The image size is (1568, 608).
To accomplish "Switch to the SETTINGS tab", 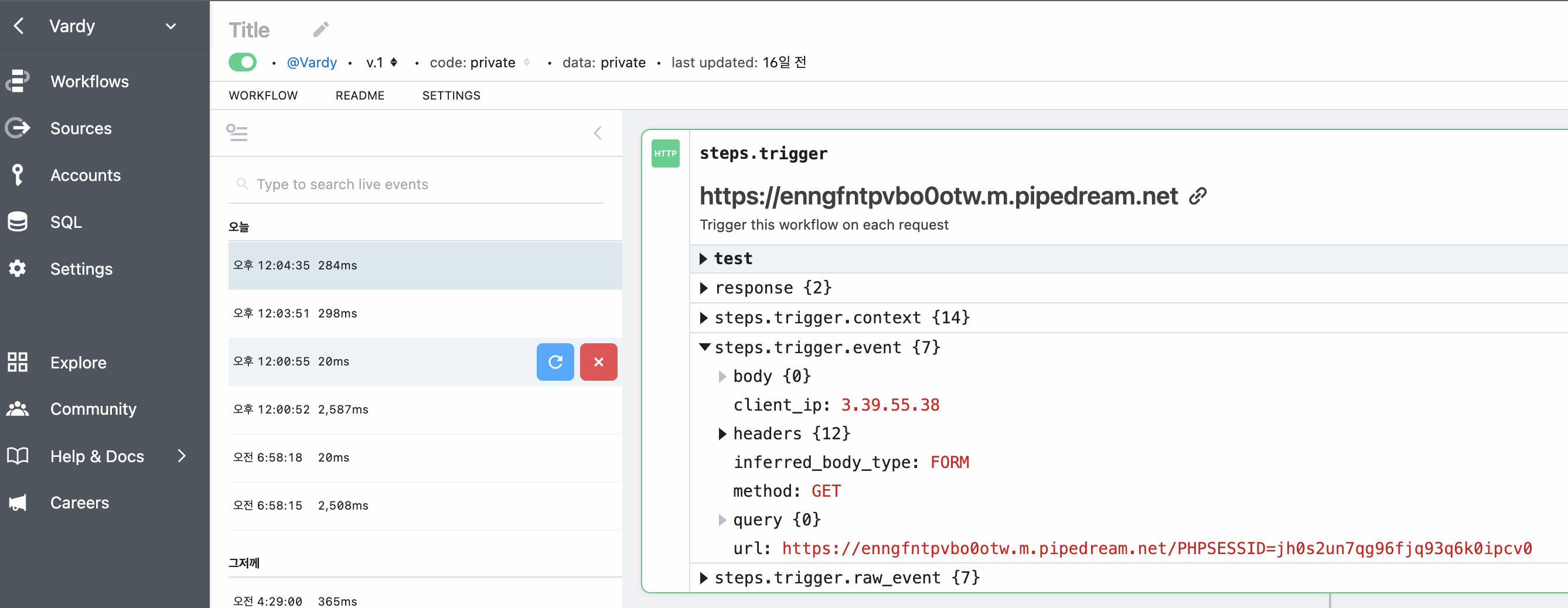I will click(451, 95).
